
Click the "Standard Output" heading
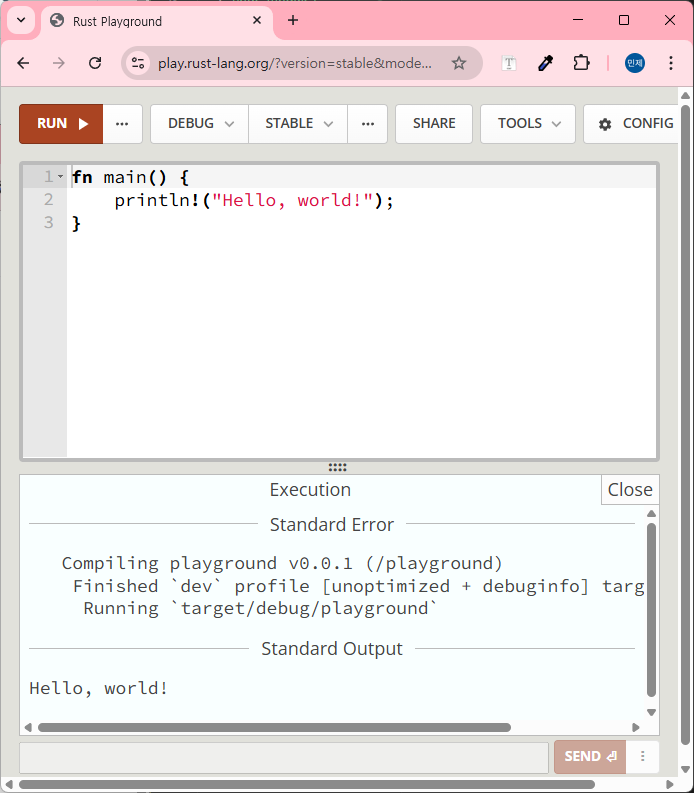point(332,648)
